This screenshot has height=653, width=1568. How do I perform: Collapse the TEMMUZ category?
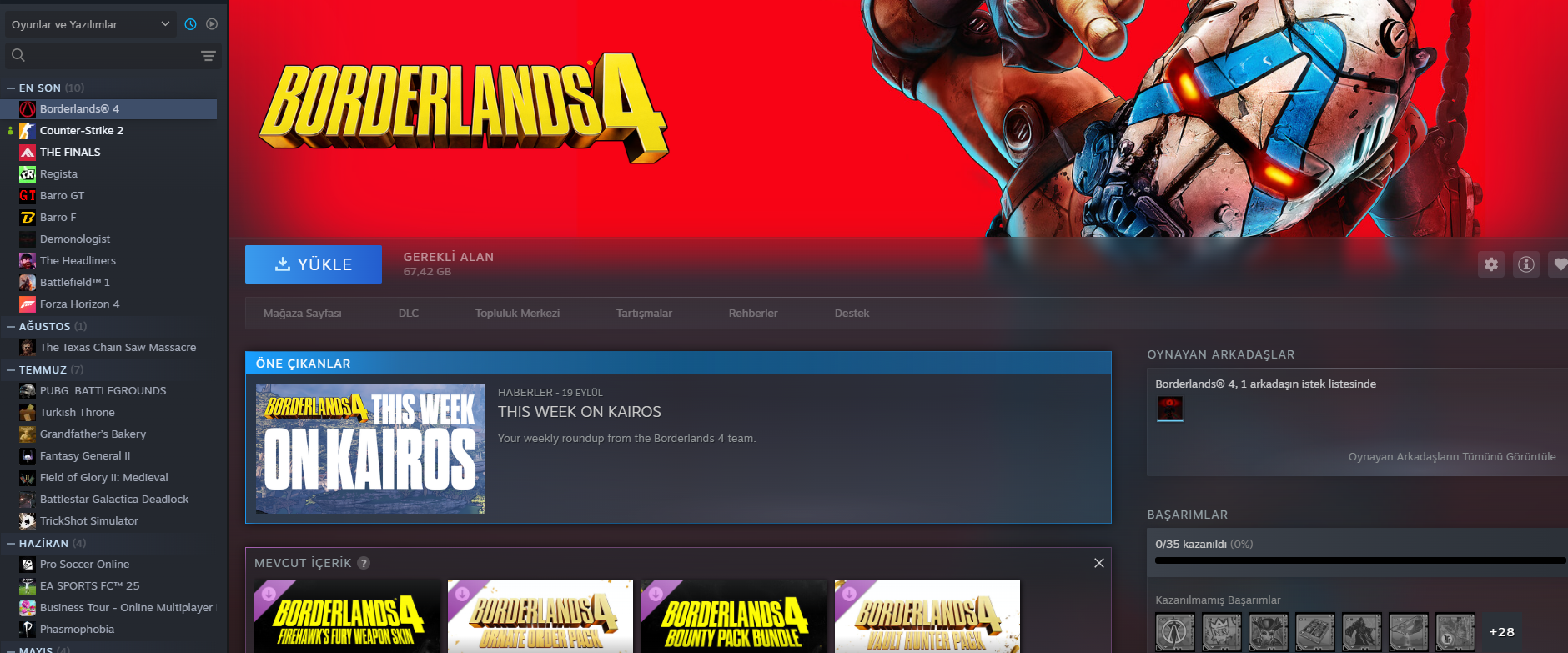click(10, 369)
